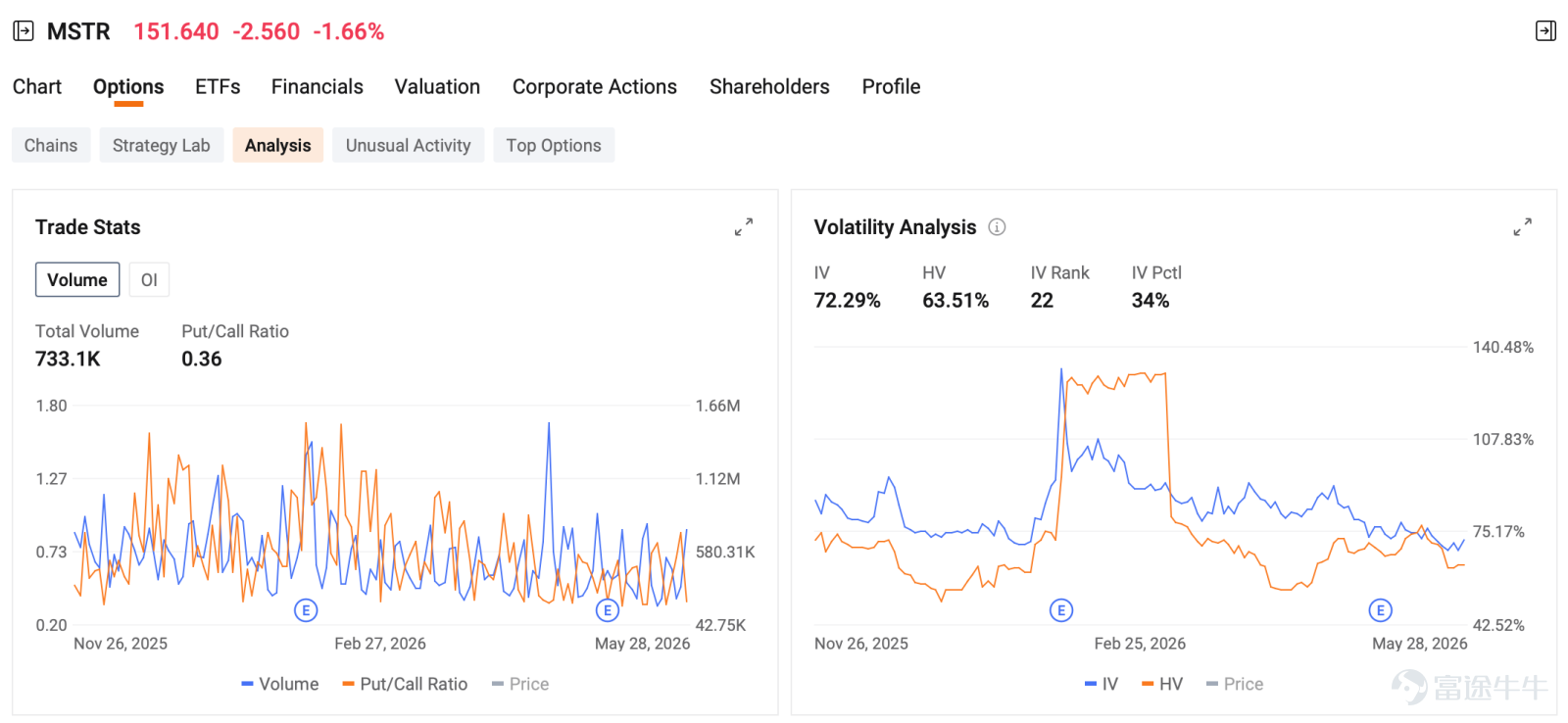Open the Unusual Activity sub-tab
This screenshot has width=1568, height=723.
coord(409,145)
